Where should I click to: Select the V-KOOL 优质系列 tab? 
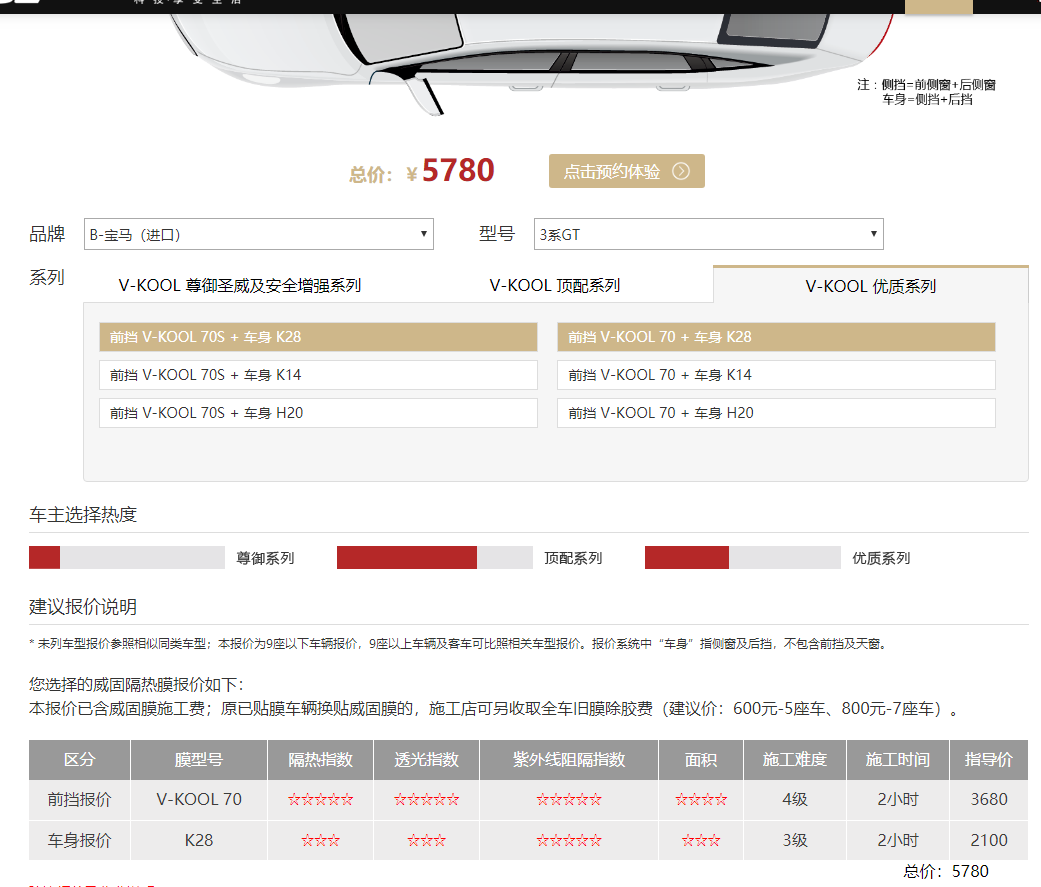(x=870, y=285)
